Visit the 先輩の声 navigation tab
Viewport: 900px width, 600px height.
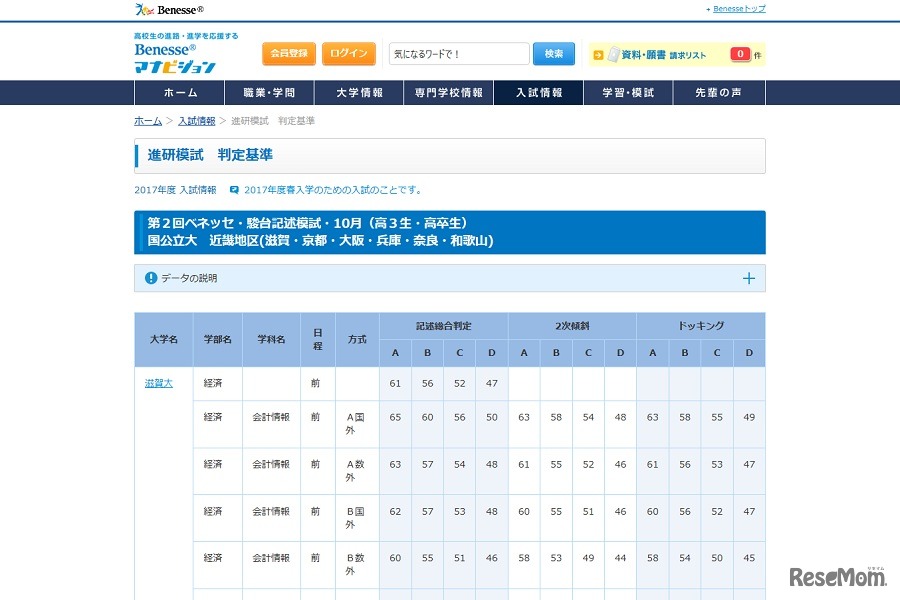click(718, 93)
